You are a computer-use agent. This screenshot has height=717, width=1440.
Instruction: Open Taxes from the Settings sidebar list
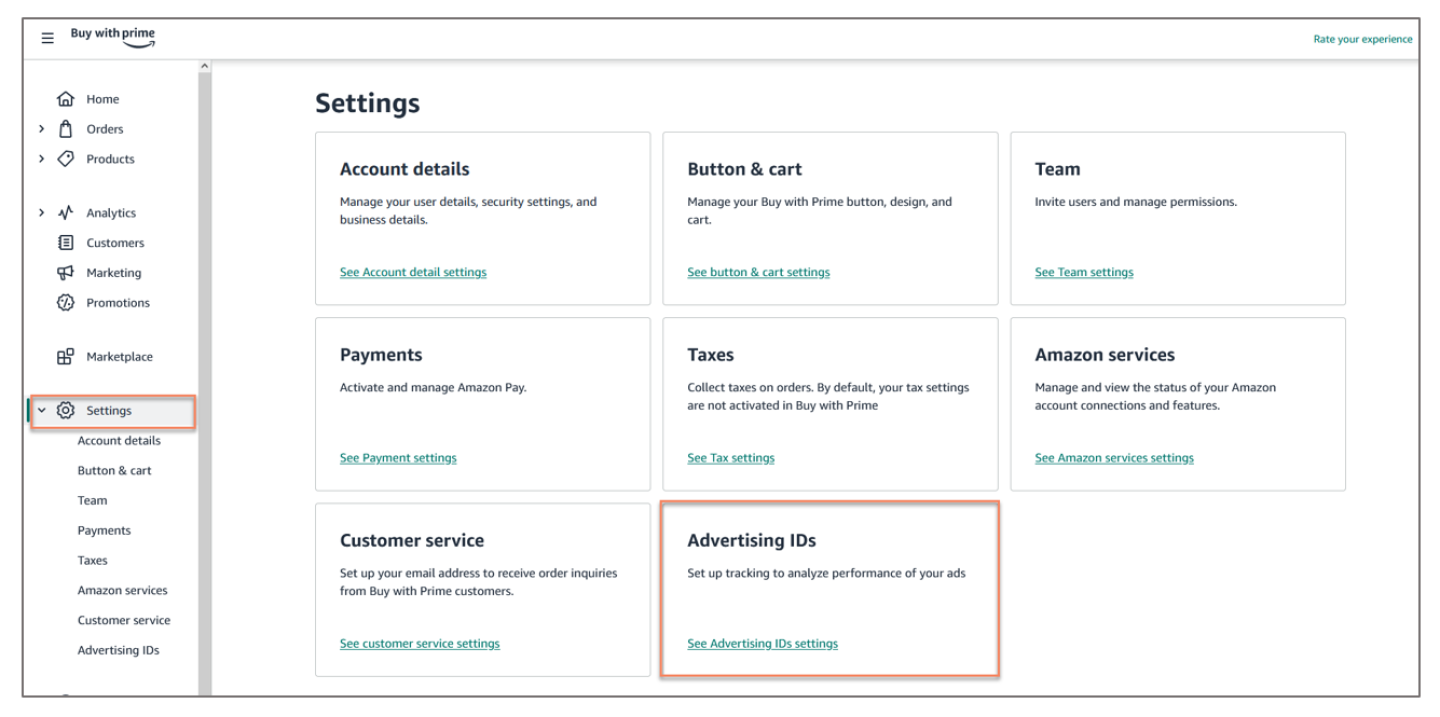coord(93,560)
